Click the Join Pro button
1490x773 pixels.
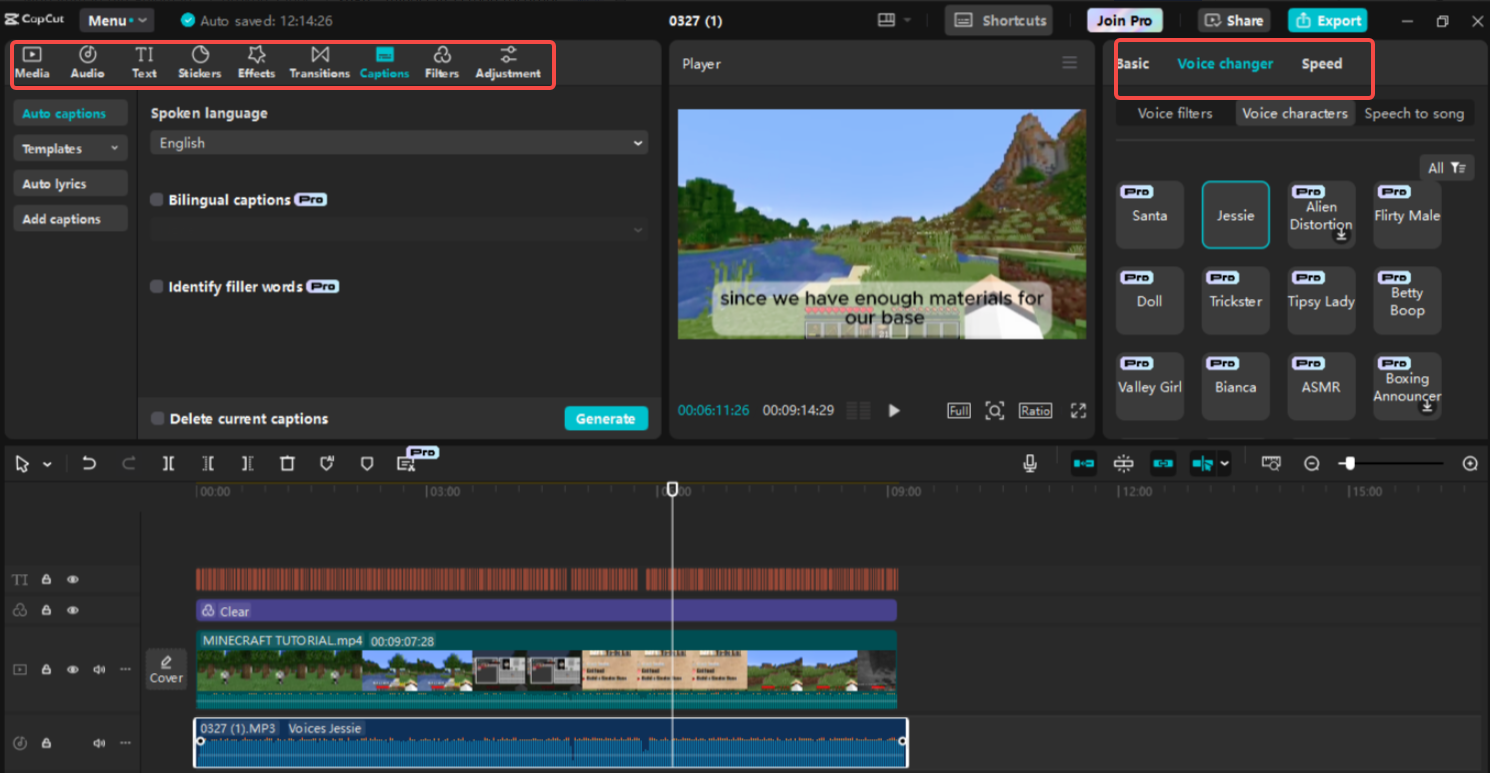[1125, 20]
